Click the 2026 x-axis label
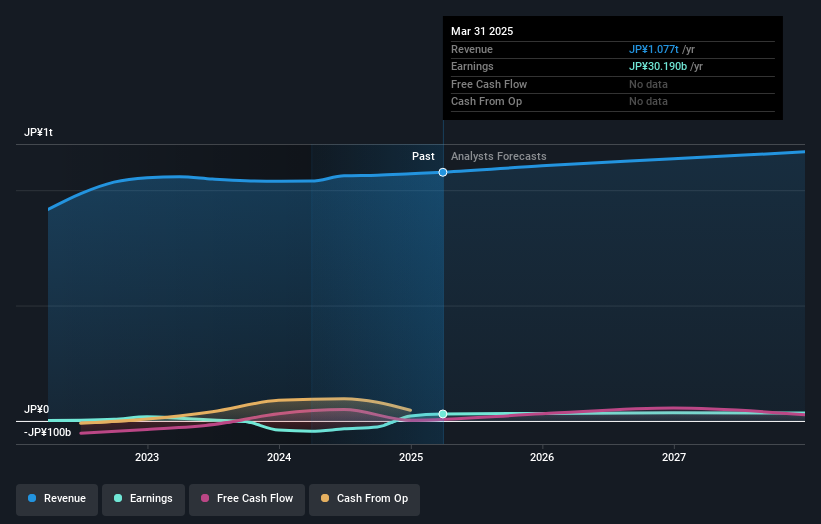Screen dimensions: 821x524 point(542,457)
